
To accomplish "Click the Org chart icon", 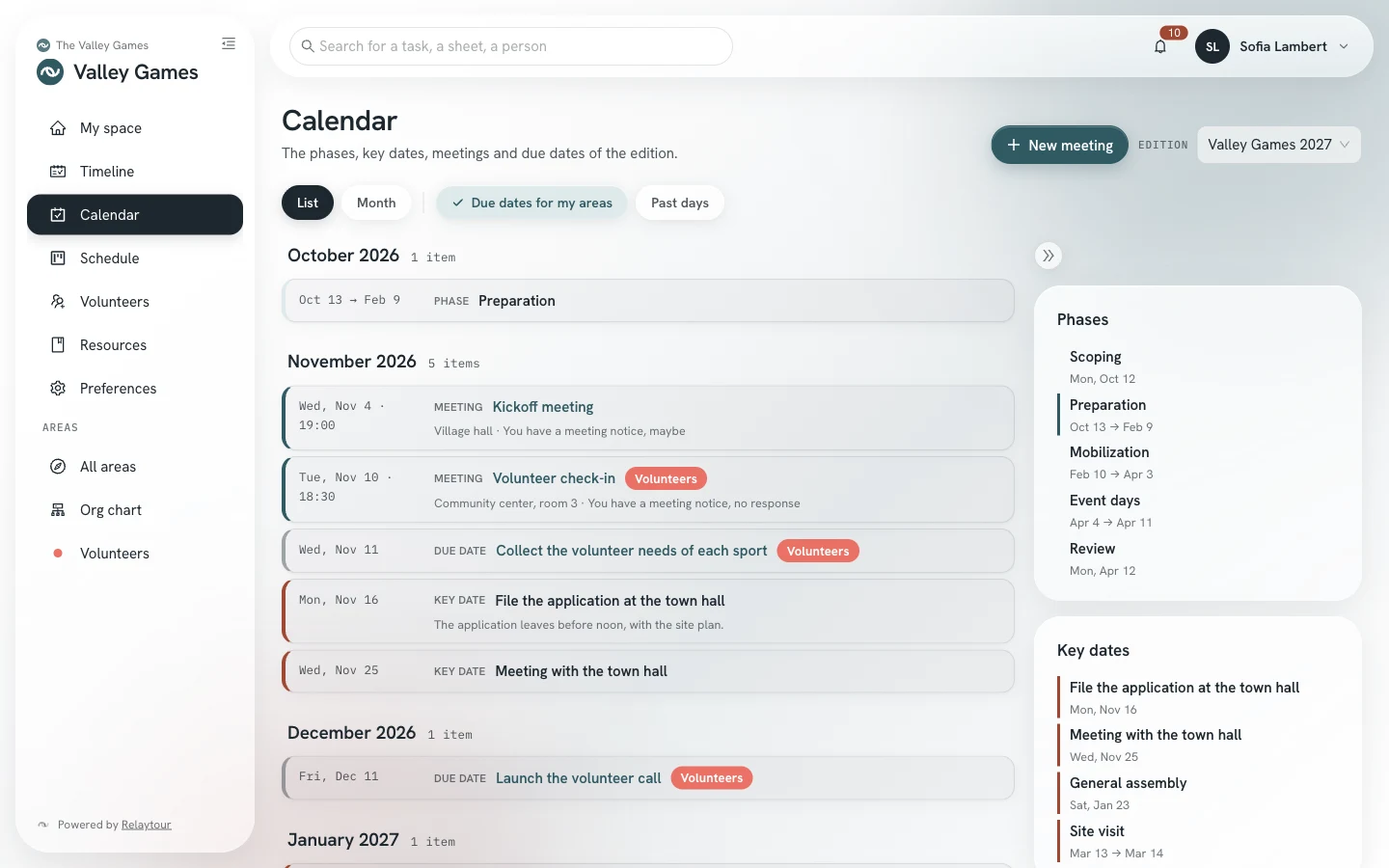I will (x=58, y=510).
